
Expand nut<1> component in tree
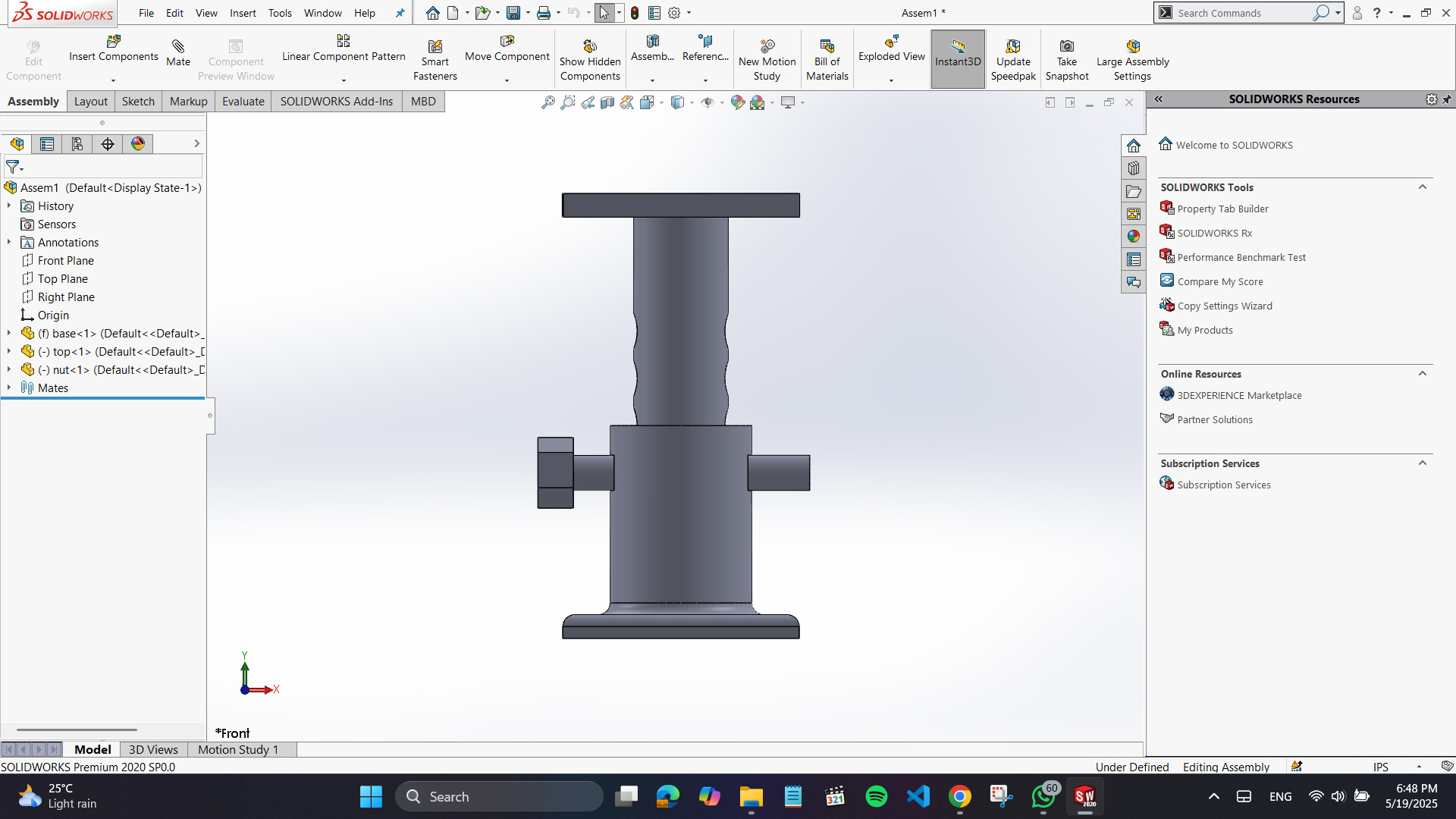pos(9,369)
